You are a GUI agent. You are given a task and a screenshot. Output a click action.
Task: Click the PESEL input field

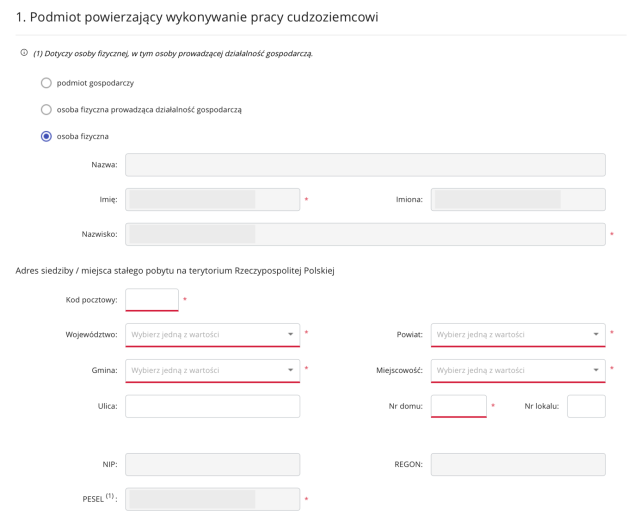click(212, 498)
